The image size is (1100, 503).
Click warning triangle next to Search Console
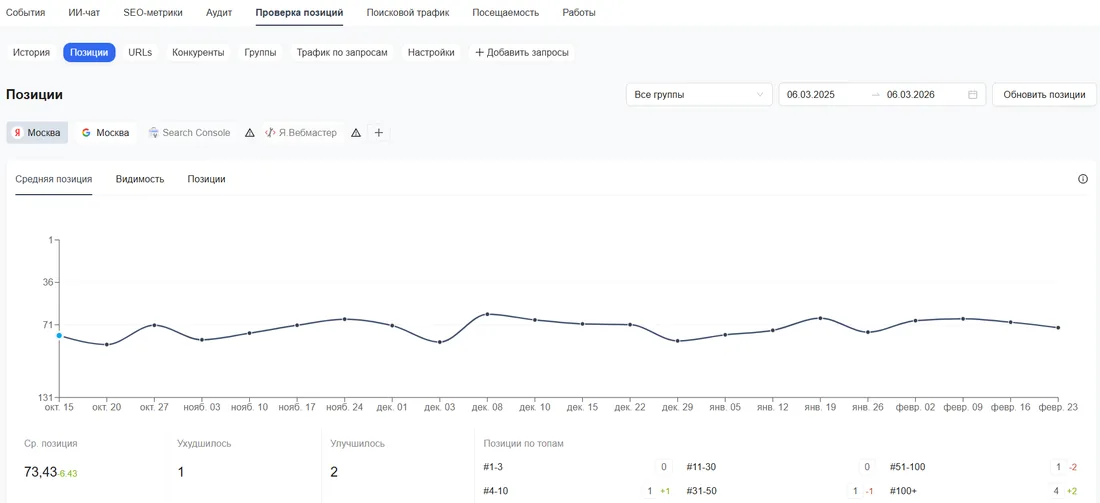pyautogui.click(x=249, y=133)
